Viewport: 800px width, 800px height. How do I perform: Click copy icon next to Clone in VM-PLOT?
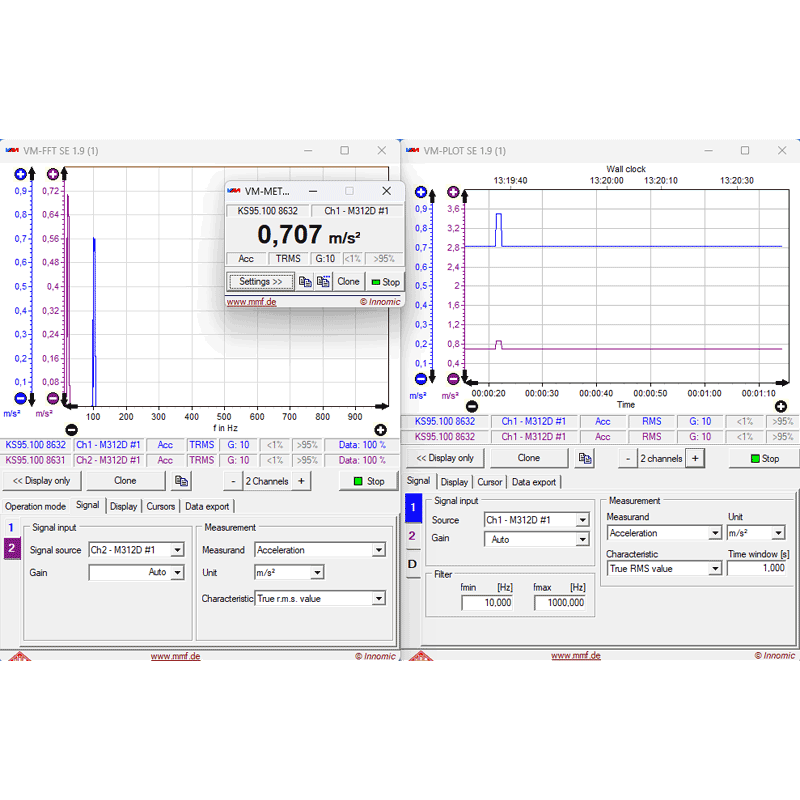click(586, 458)
